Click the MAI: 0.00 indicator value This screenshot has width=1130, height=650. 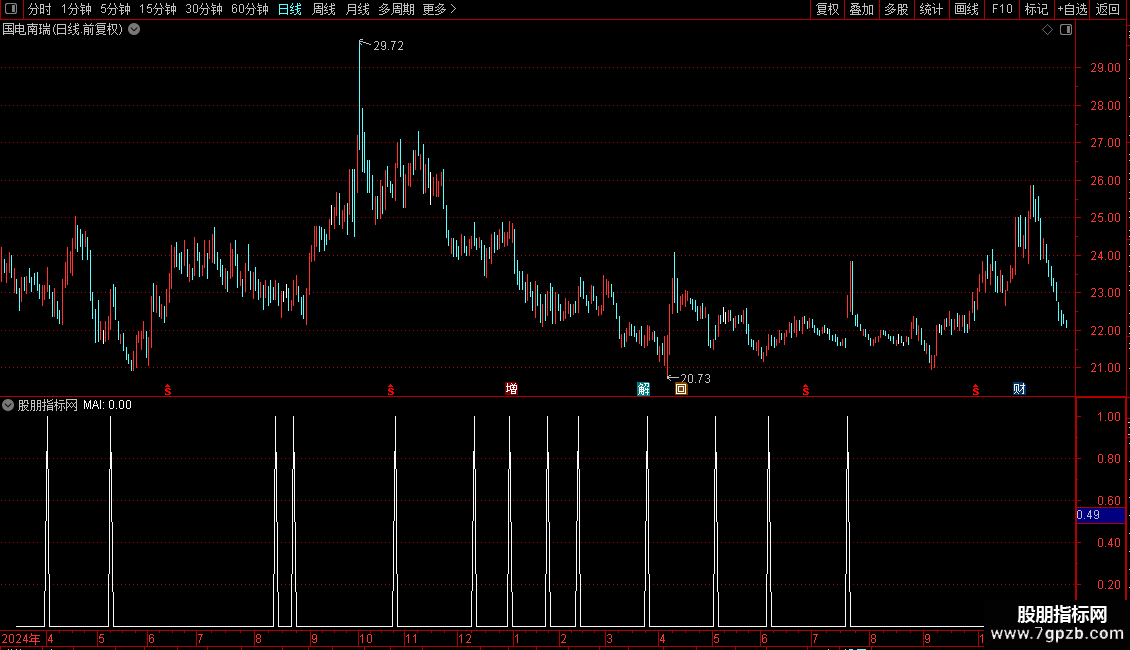(107, 405)
